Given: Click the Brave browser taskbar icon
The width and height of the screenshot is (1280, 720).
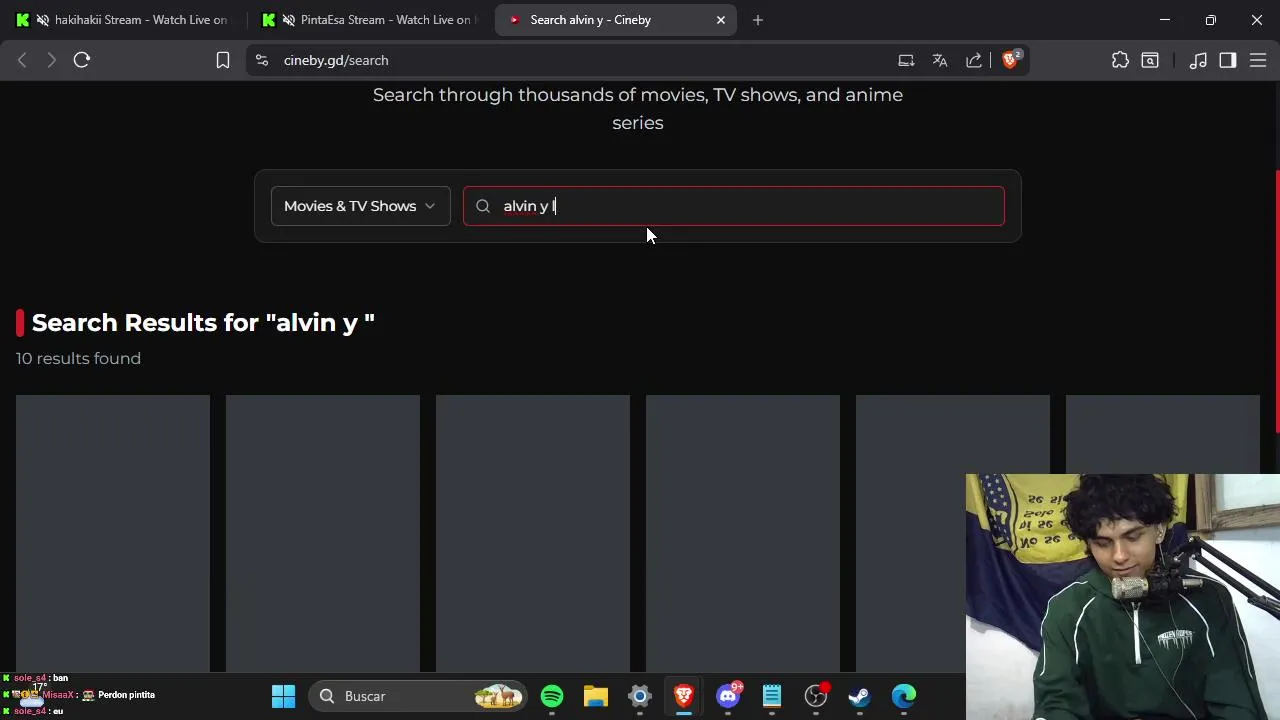Looking at the screenshot, I should pos(684,696).
